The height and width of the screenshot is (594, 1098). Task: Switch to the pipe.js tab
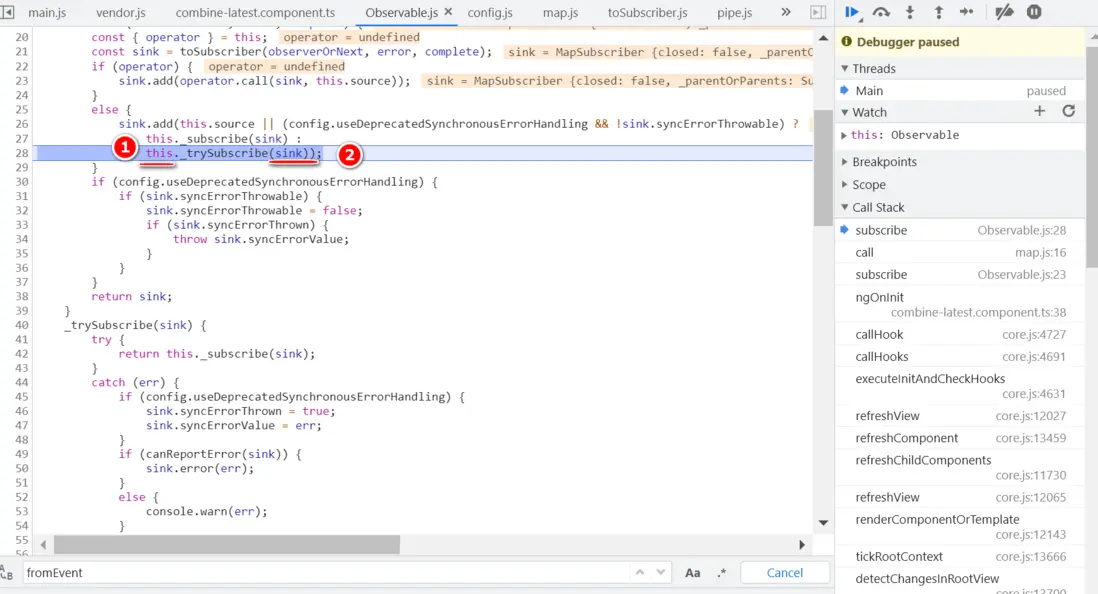coord(734,13)
